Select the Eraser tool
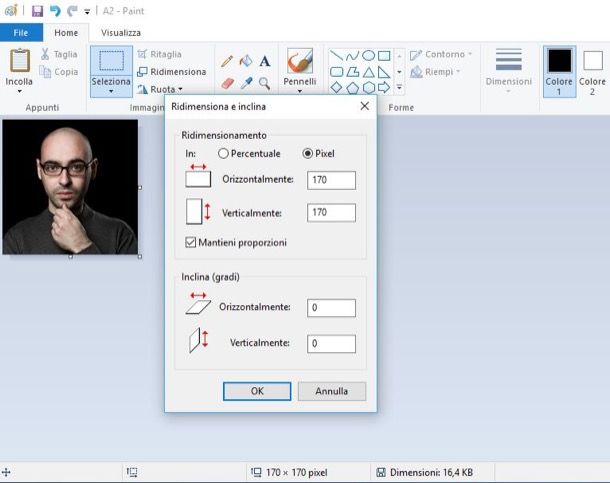This screenshot has width=610, height=483. [227, 83]
